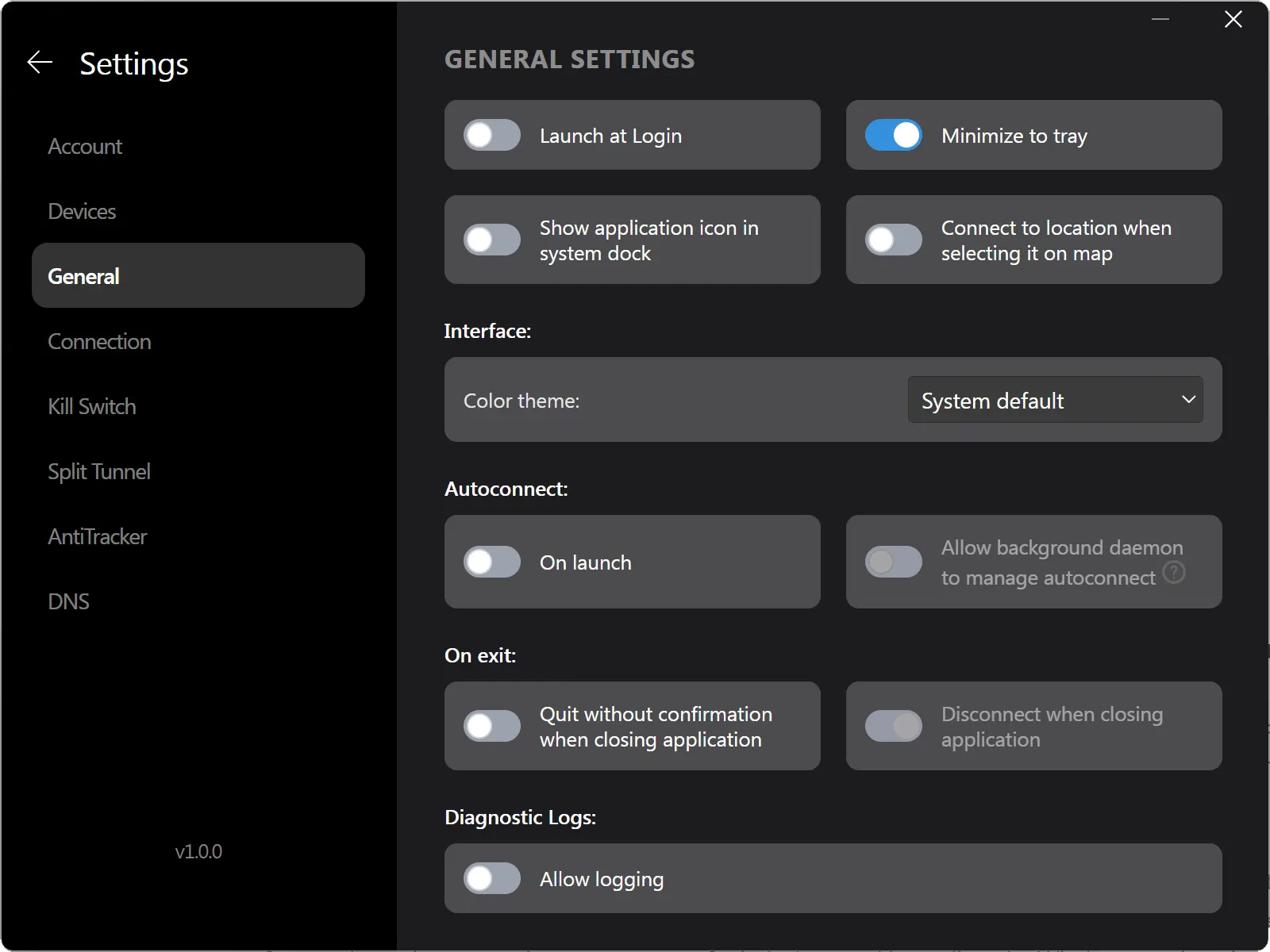1270x952 pixels.
Task: Toggle disconnect when closing application
Action: coord(894,726)
